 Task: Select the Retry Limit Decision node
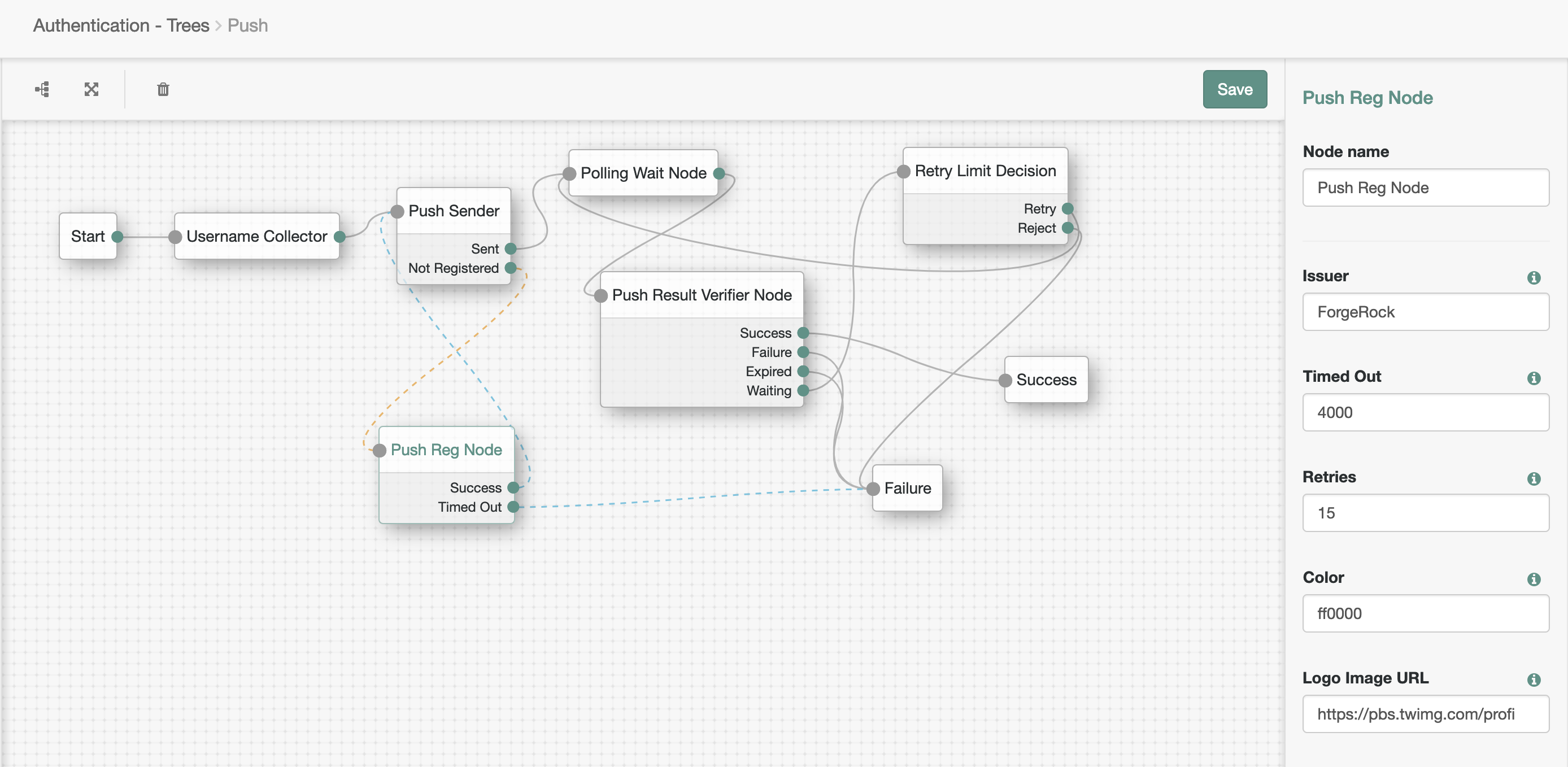tap(985, 171)
